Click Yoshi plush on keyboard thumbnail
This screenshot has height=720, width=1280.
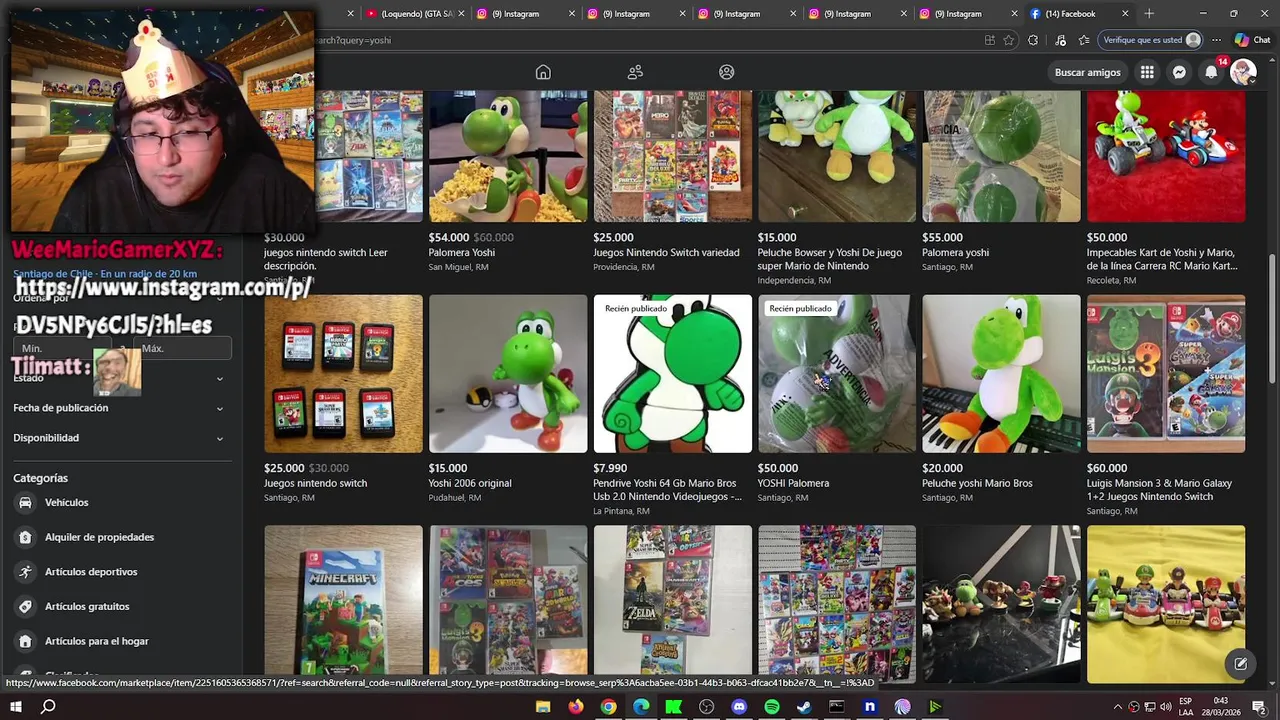point(1001,374)
